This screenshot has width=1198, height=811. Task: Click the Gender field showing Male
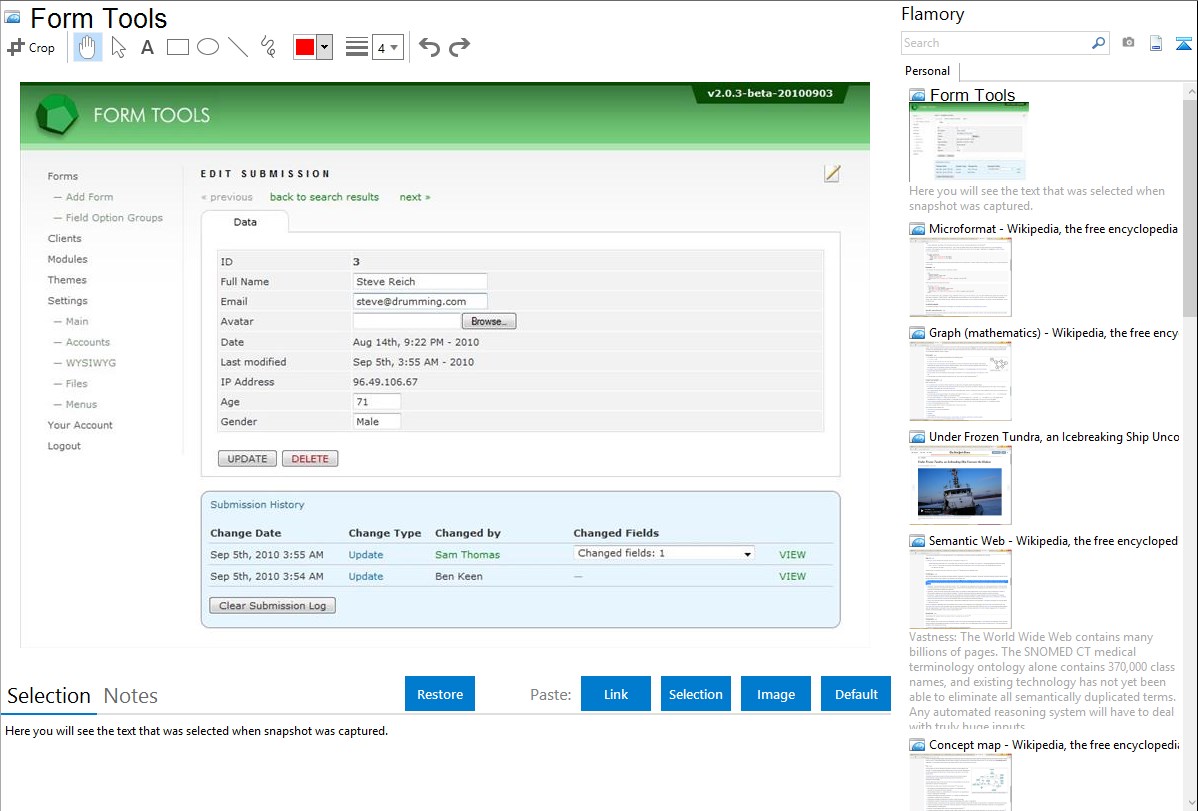[x=377, y=421]
